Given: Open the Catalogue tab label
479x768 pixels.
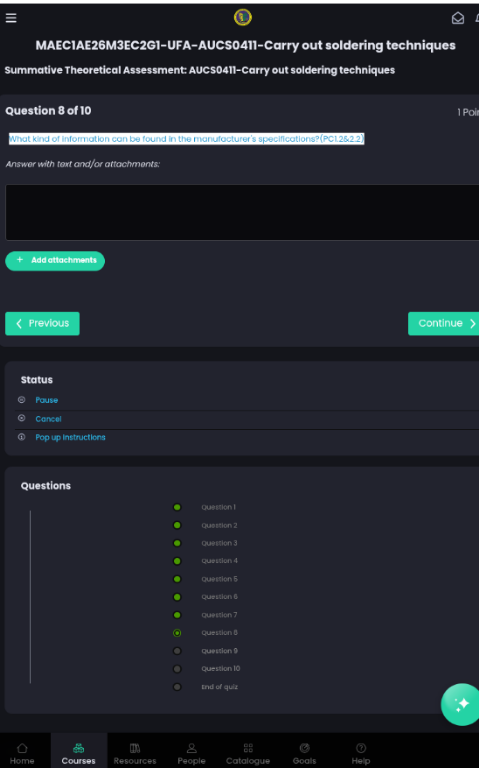Looking at the screenshot, I should [248, 761].
